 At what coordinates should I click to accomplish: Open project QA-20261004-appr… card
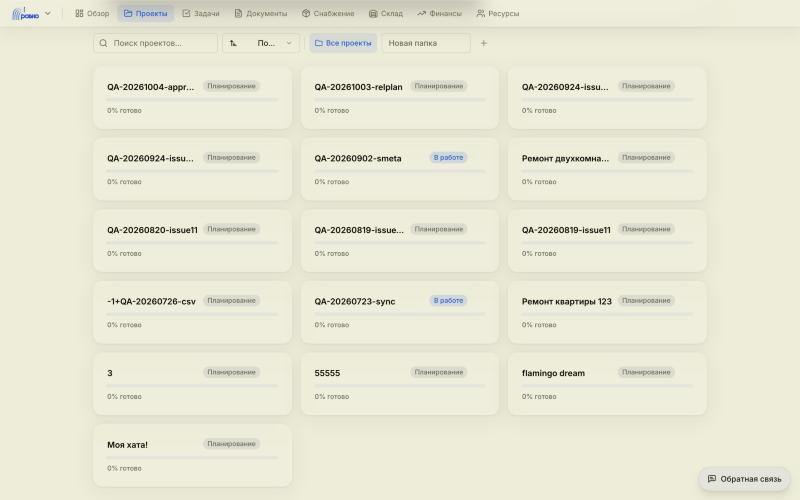point(193,97)
